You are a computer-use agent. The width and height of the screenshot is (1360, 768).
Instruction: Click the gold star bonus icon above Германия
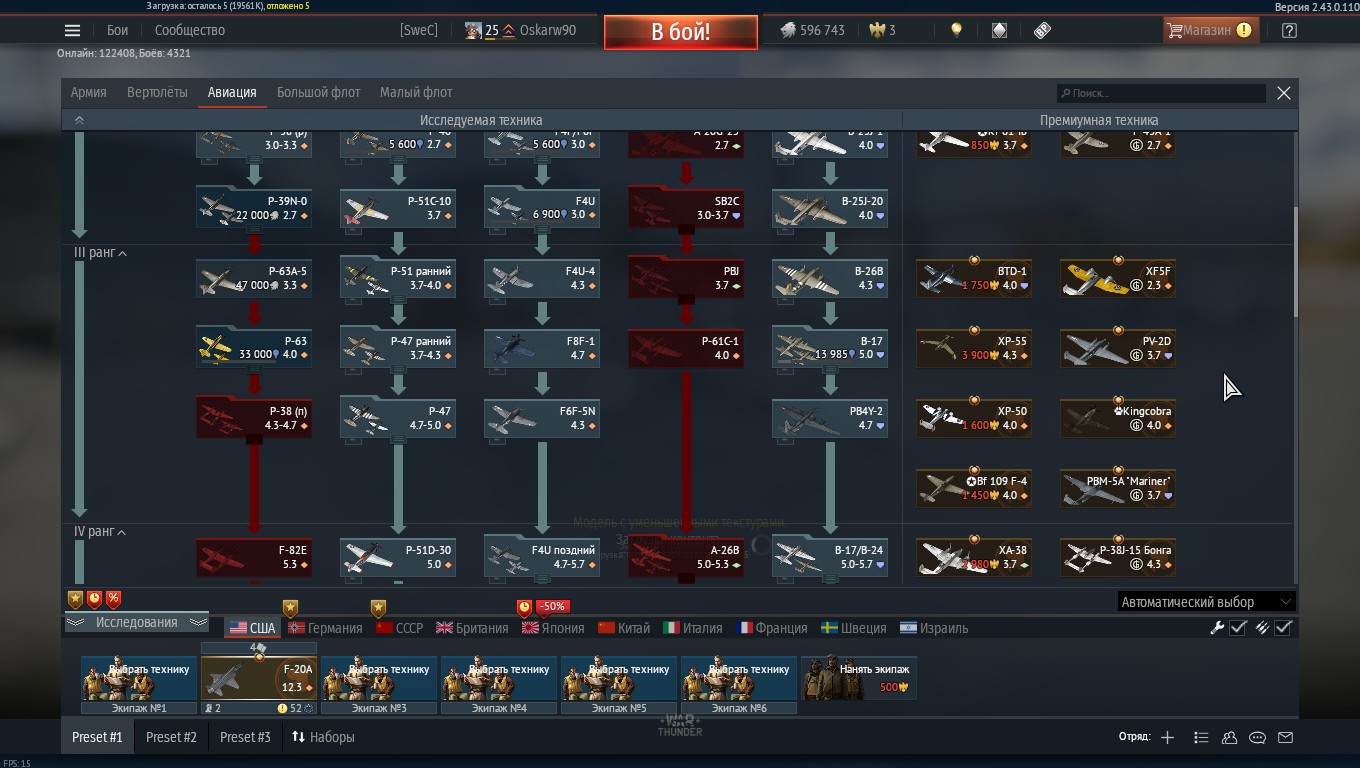tap(290, 607)
